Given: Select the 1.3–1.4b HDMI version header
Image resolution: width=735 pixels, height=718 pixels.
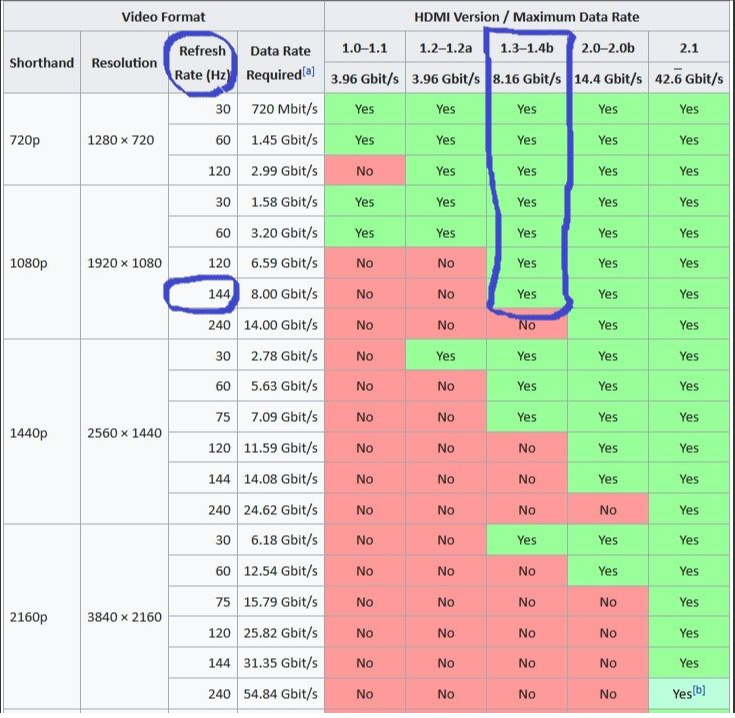Looking at the screenshot, I should [527, 47].
